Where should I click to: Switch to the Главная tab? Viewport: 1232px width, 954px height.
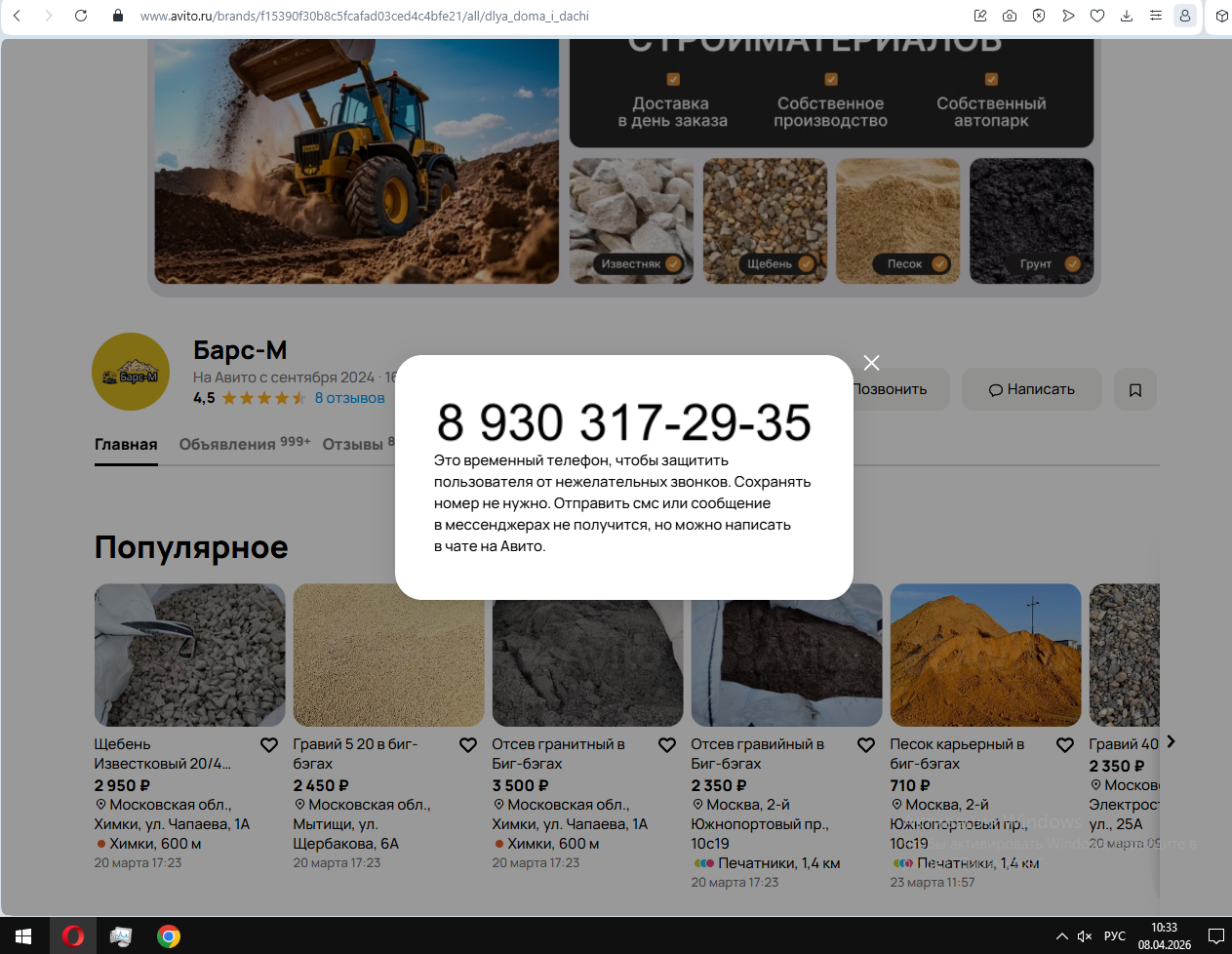pyautogui.click(x=126, y=444)
